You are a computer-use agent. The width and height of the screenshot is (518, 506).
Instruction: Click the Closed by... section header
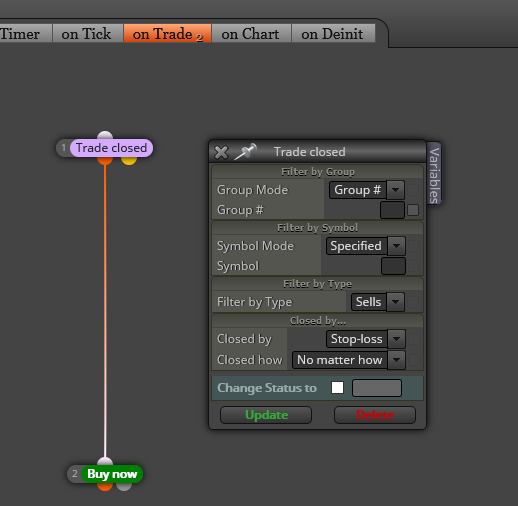(x=318, y=321)
